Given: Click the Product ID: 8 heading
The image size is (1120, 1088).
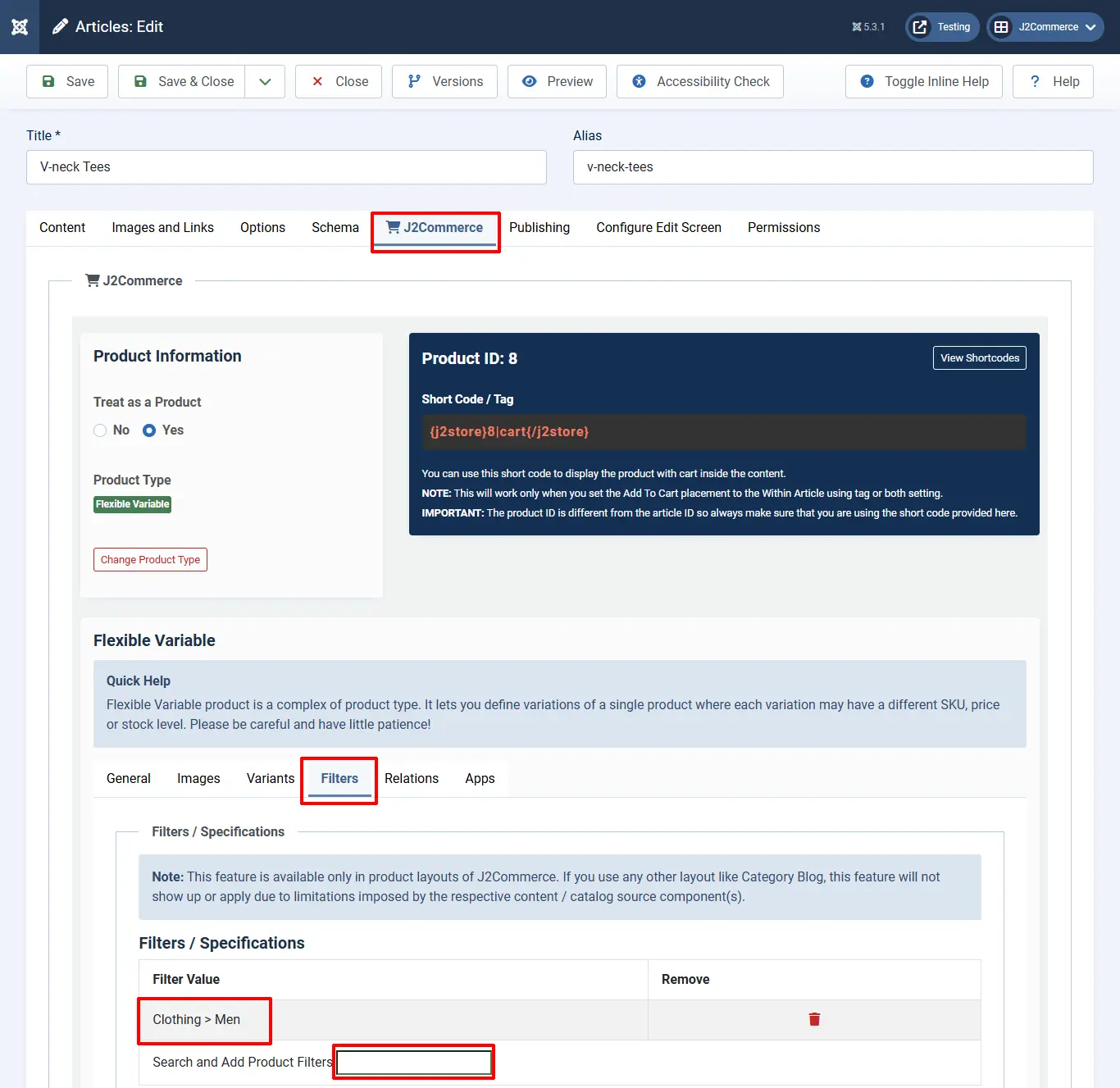Looking at the screenshot, I should [x=470, y=359].
